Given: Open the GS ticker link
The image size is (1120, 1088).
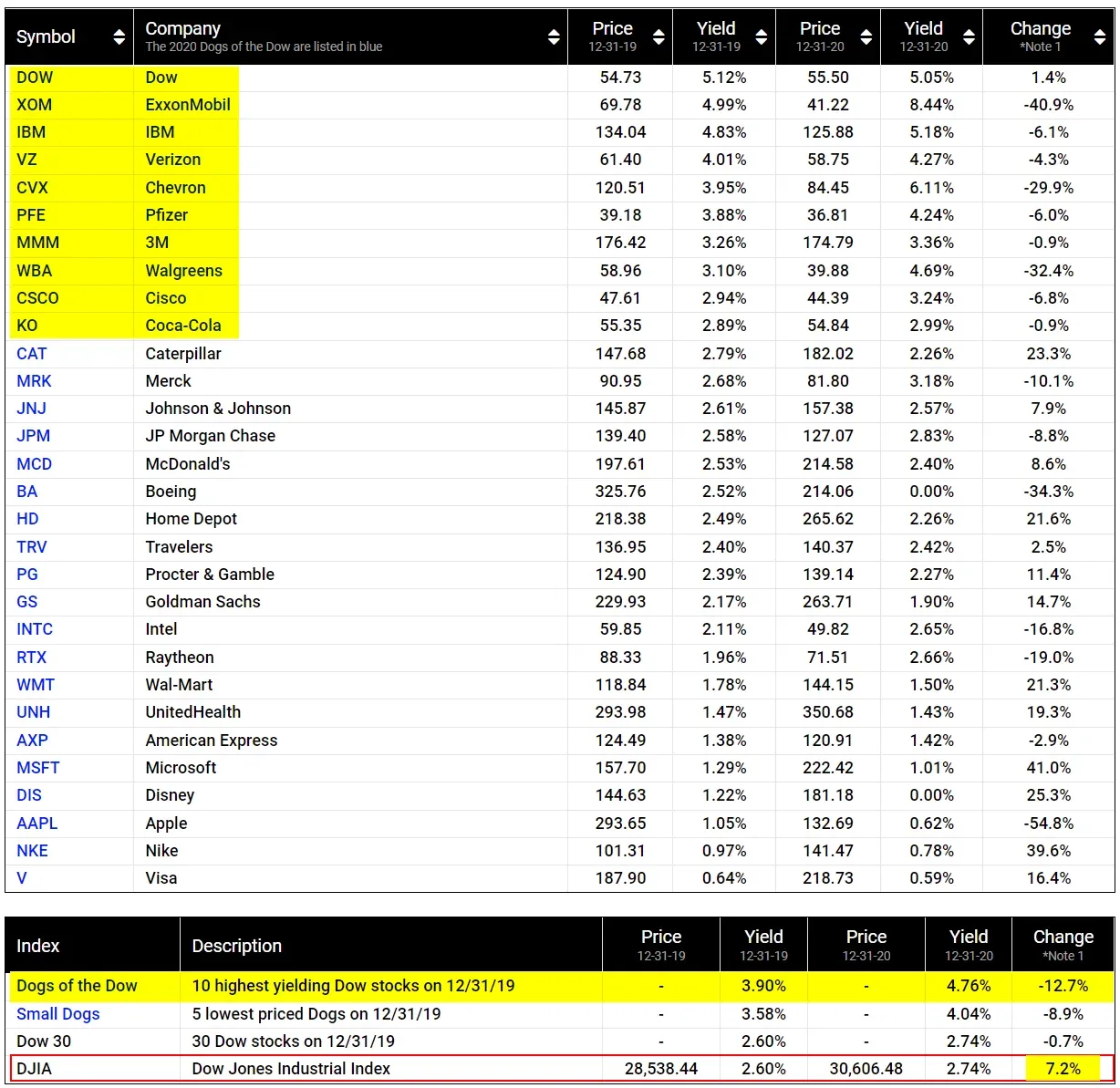Looking at the screenshot, I should click(27, 602).
